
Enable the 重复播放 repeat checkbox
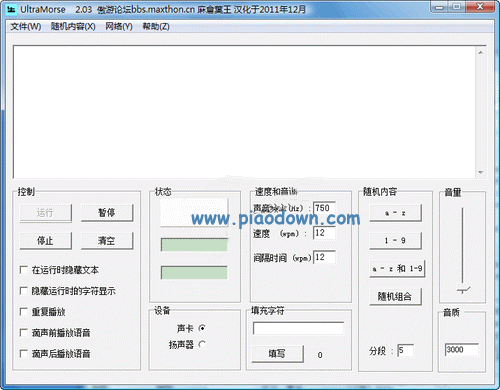tap(24, 312)
